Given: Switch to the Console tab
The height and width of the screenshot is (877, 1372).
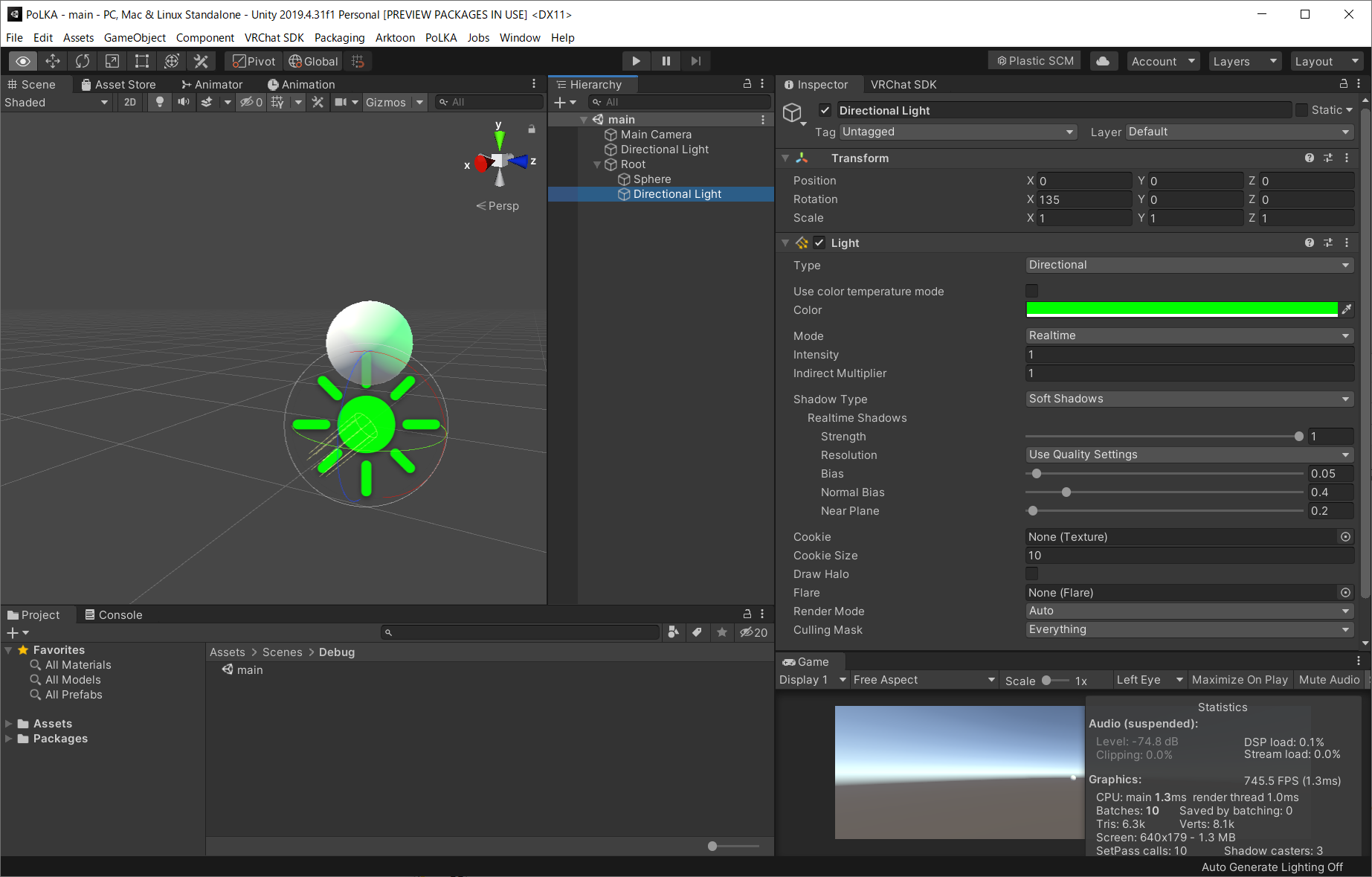Looking at the screenshot, I should (x=114, y=614).
